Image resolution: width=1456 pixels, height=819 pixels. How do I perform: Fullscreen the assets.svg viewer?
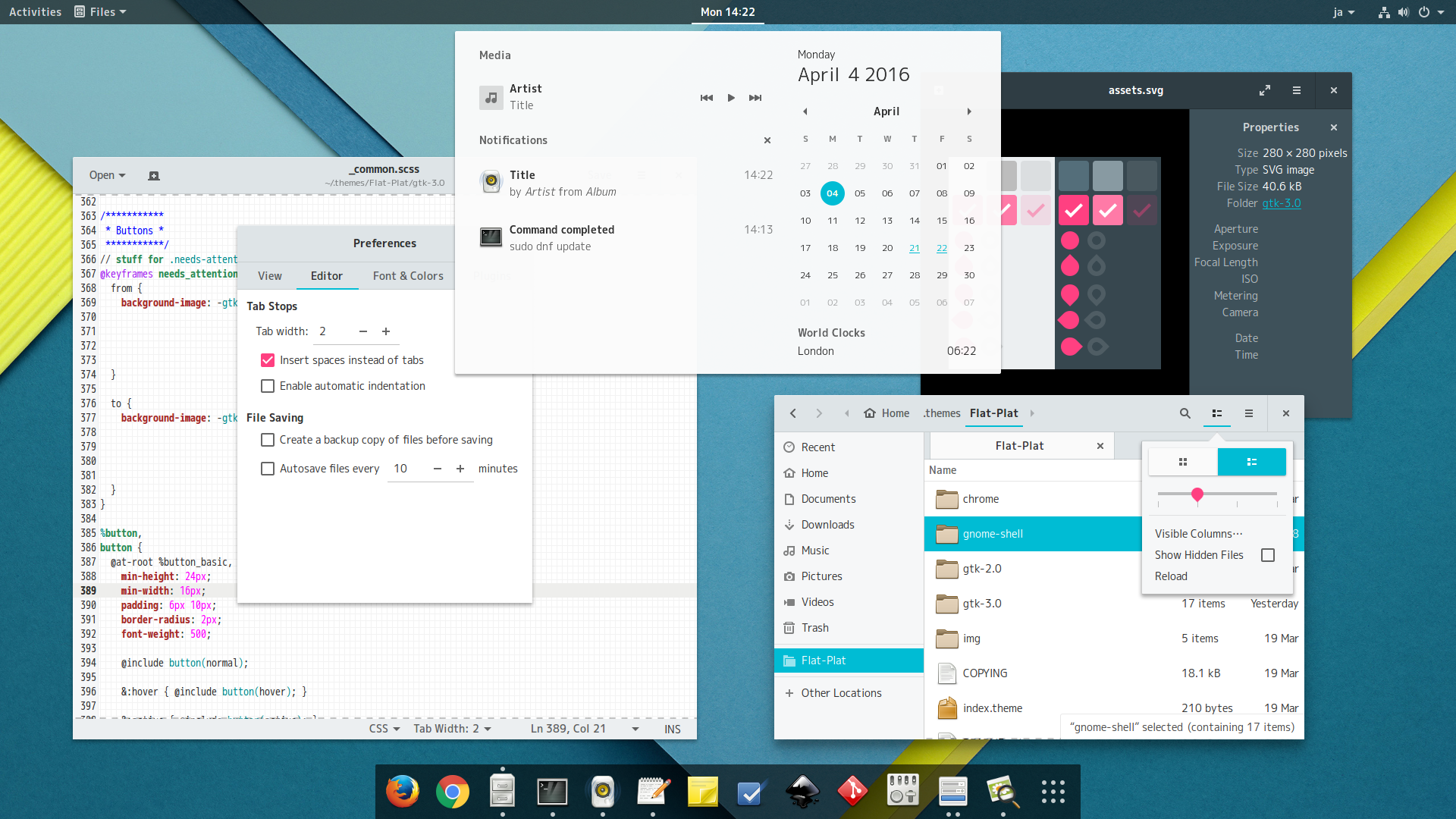1265,90
